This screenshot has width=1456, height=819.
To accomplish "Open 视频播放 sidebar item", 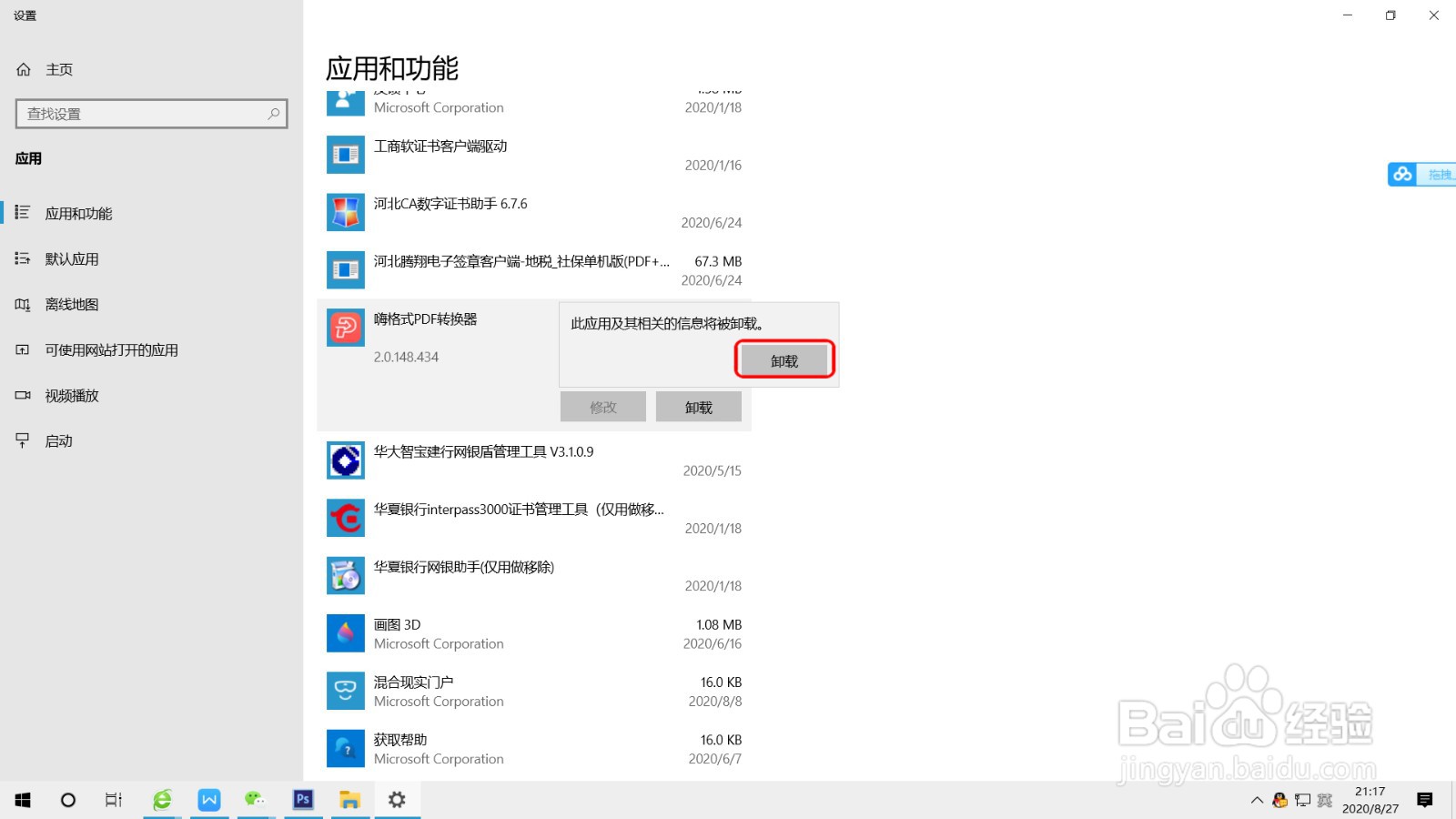I will tap(151, 395).
